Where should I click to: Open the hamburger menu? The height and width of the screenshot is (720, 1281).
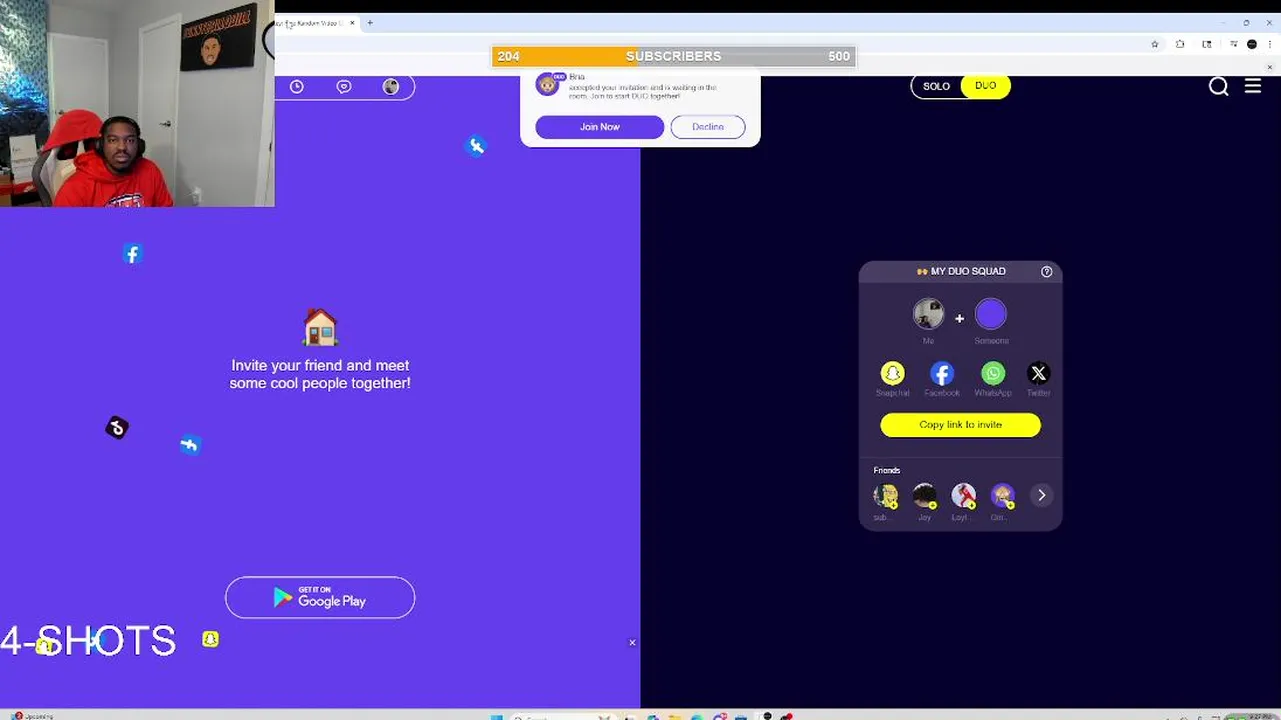point(1252,86)
